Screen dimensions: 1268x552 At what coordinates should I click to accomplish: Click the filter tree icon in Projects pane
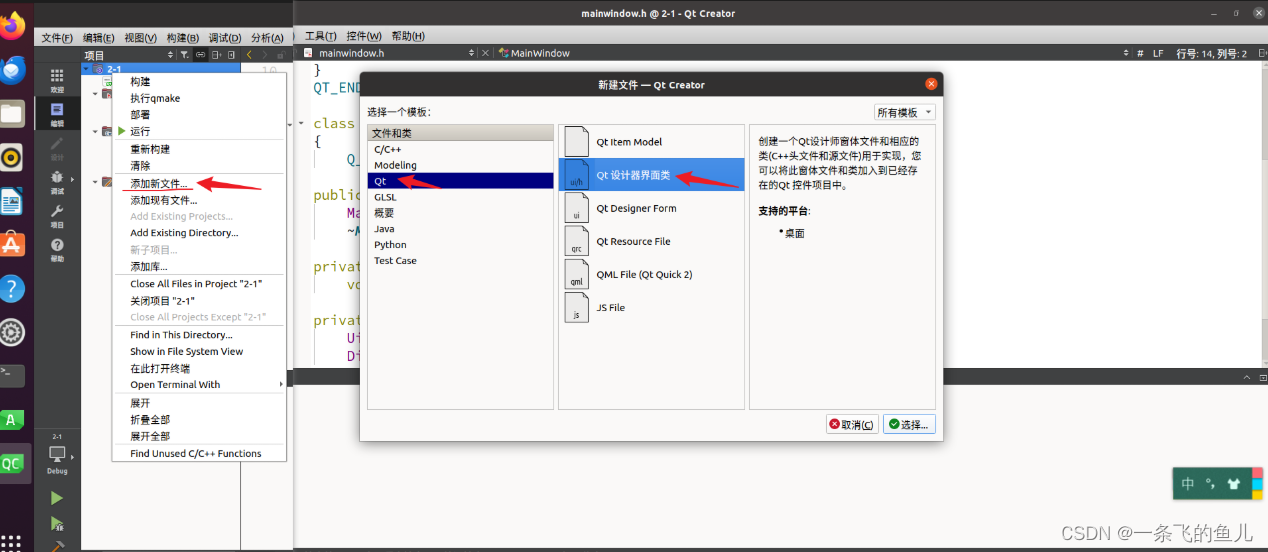coord(185,55)
